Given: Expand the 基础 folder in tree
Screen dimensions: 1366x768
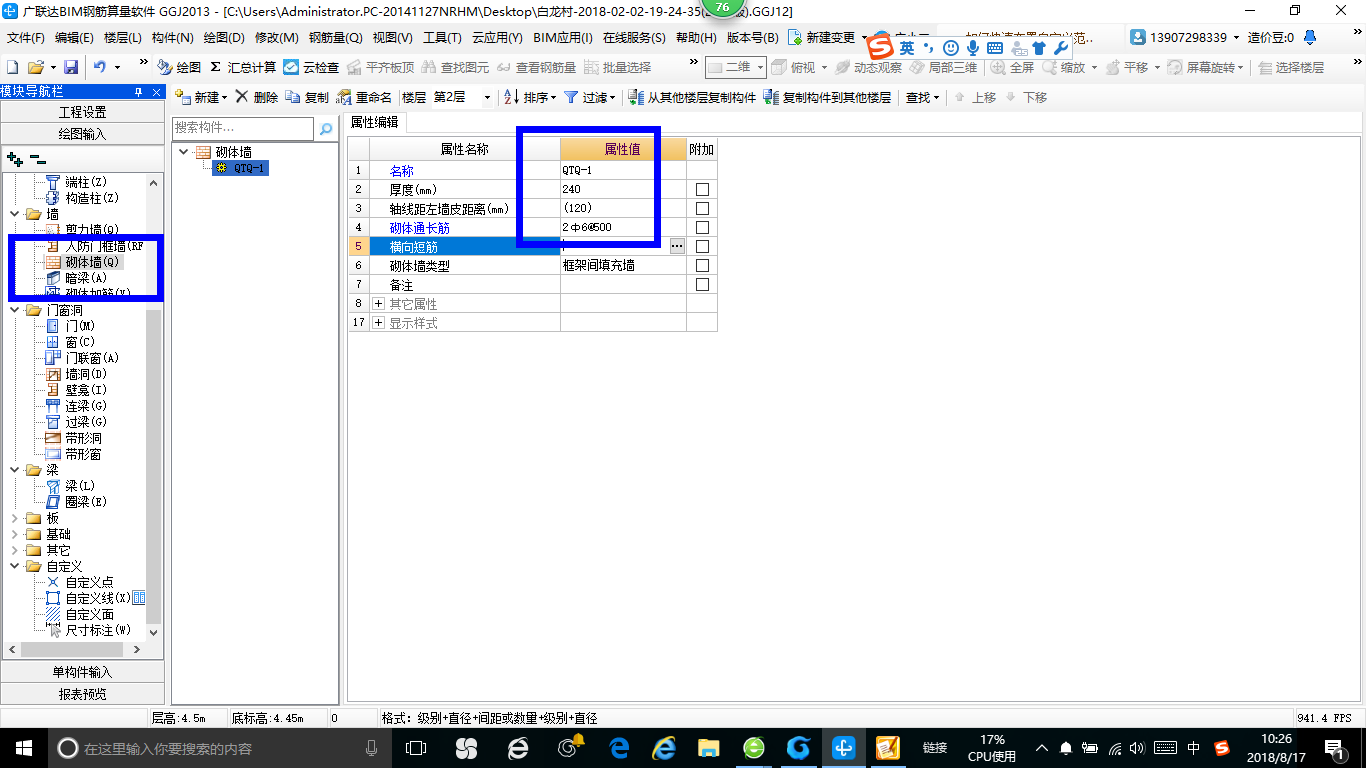Looking at the screenshot, I should [14, 534].
